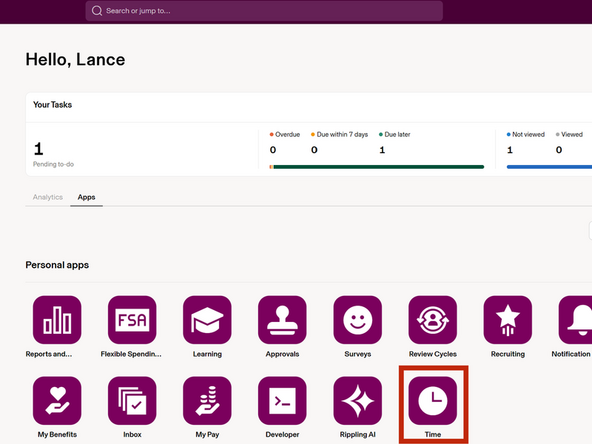The image size is (592, 444).
Task: Launch the My Pay app
Action: pos(207,401)
